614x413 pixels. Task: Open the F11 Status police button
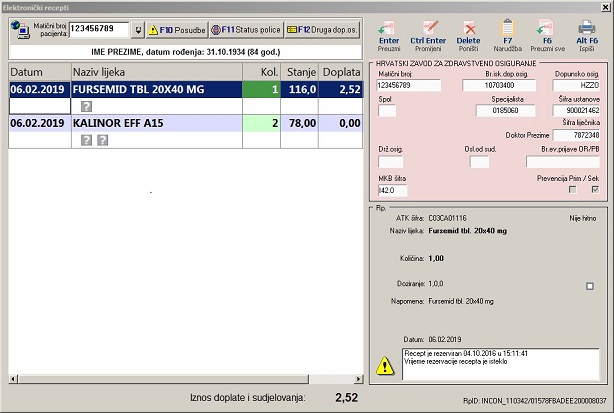(x=246, y=30)
